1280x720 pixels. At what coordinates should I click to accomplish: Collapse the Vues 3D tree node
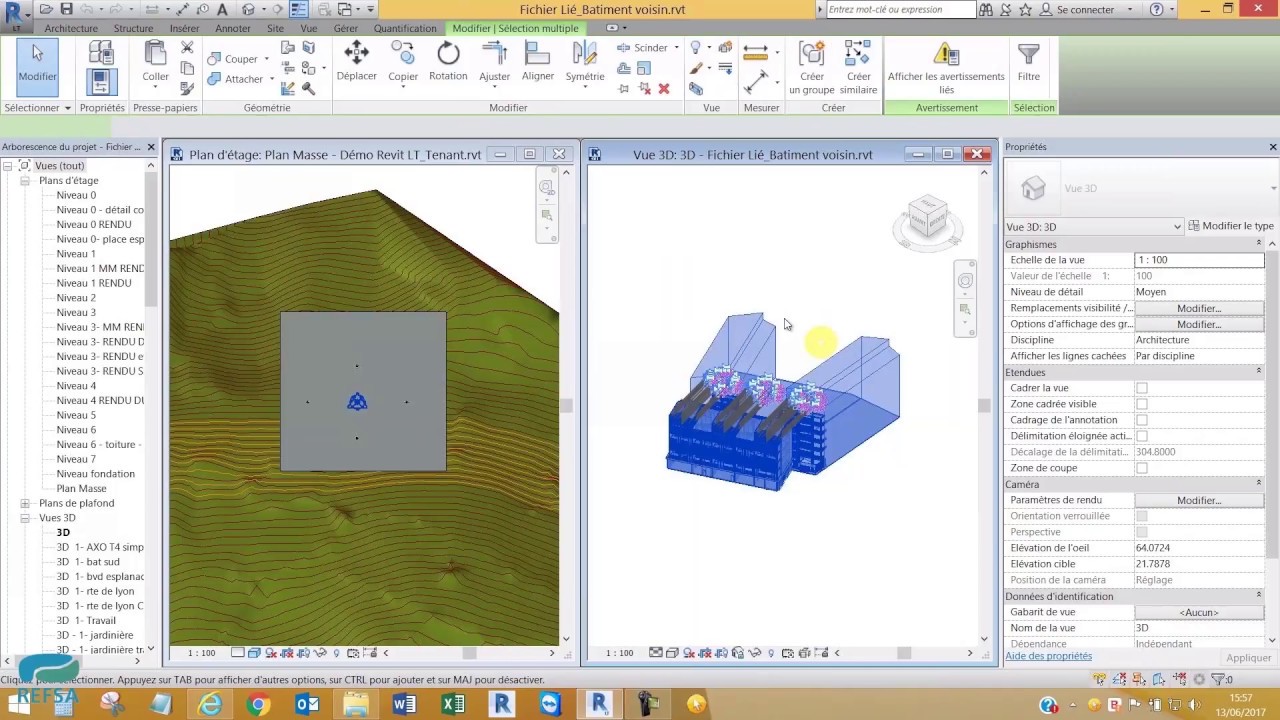[25, 518]
